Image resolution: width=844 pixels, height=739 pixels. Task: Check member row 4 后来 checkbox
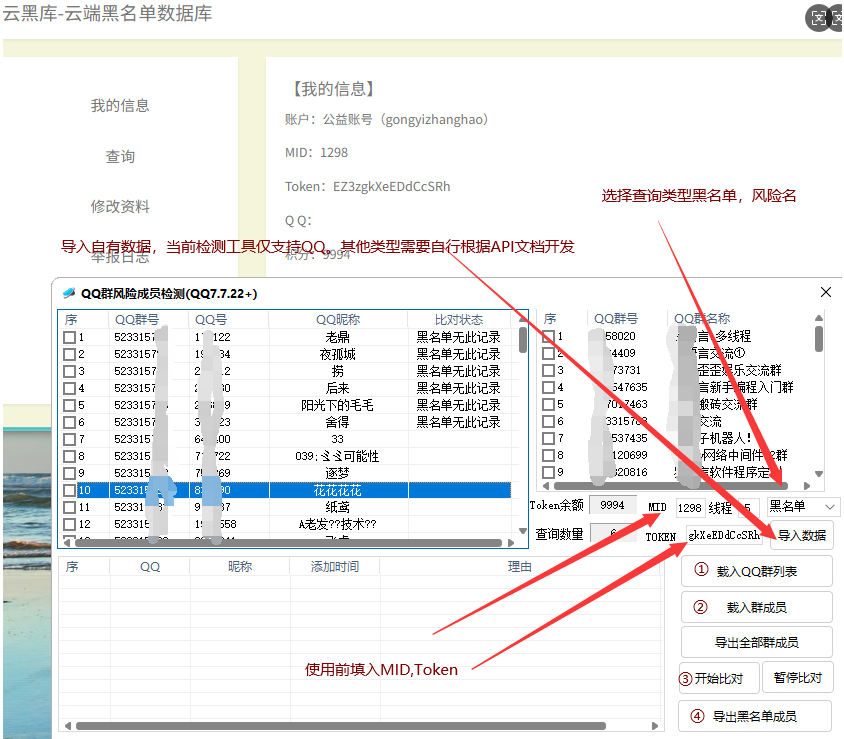pos(69,389)
